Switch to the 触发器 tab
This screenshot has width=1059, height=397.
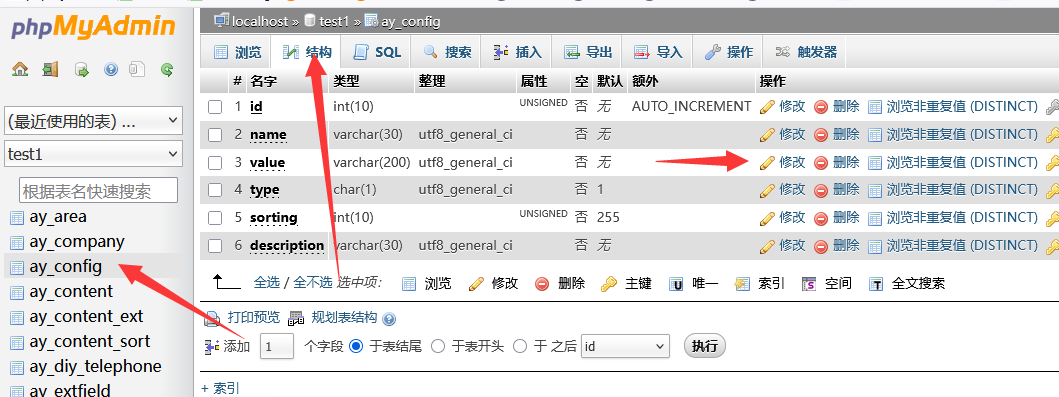[x=805, y=52]
